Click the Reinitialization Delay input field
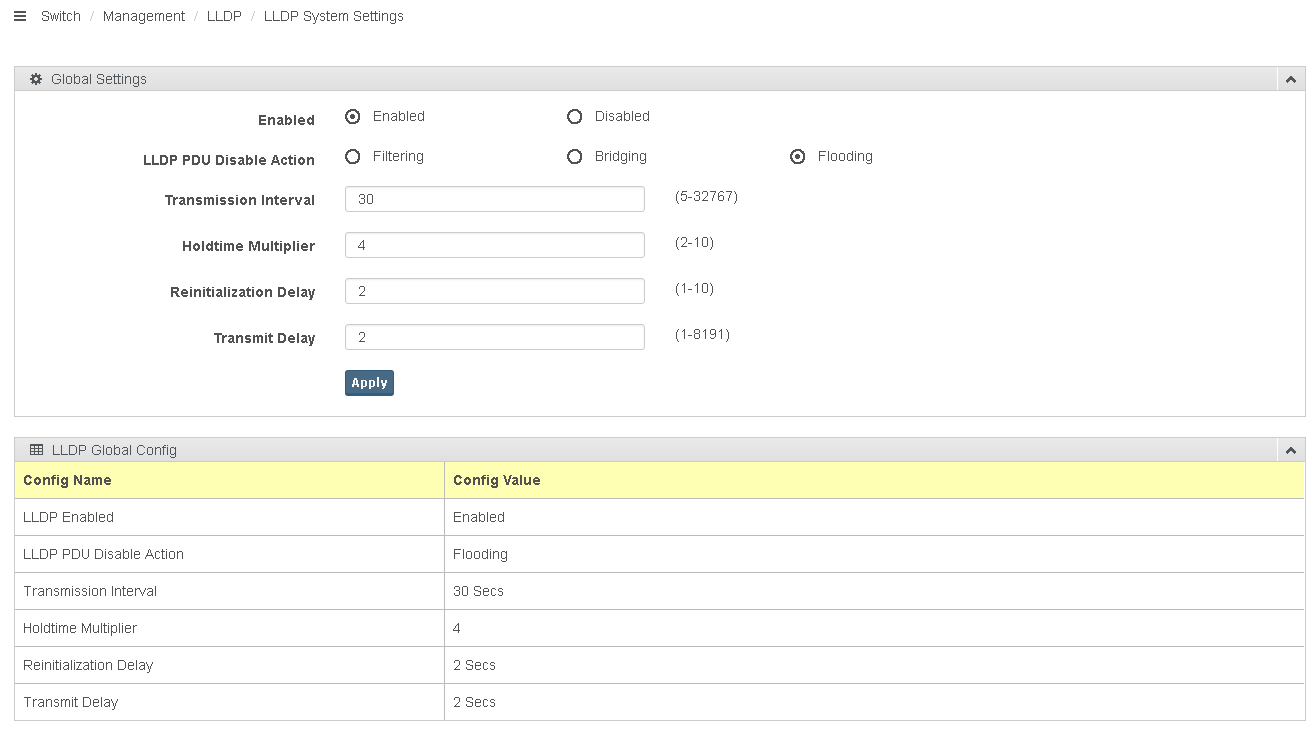Viewport: 1316px width, 732px height. click(x=494, y=291)
